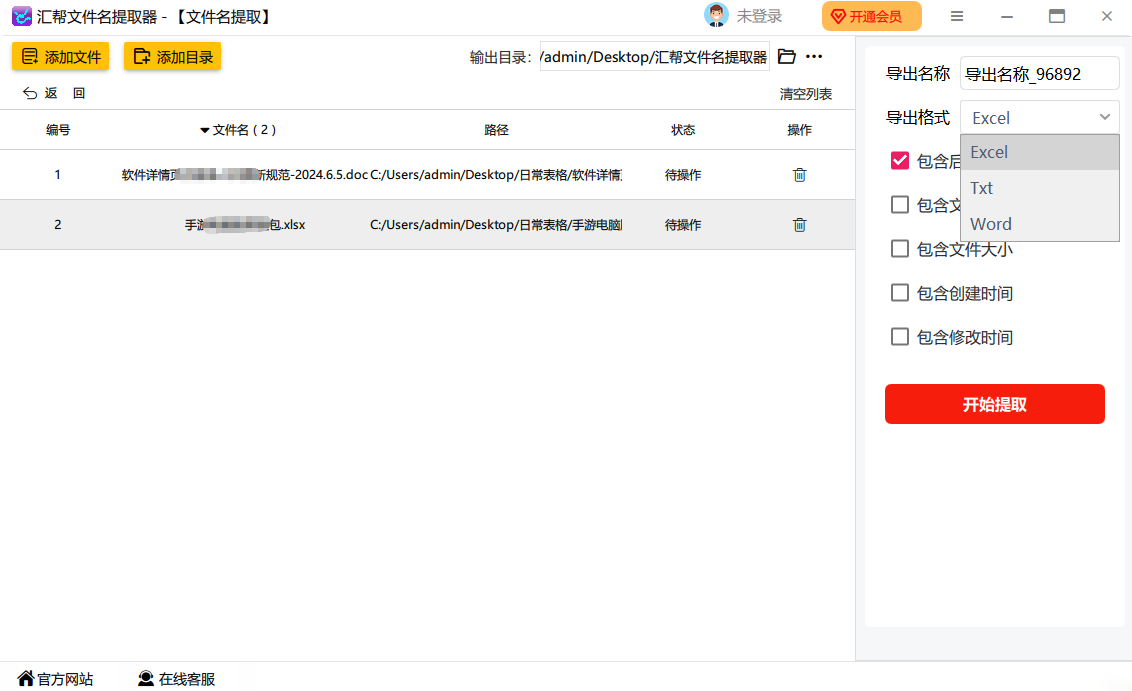
Task: Open the output directory folder icon
Action: tap(787, 57)
